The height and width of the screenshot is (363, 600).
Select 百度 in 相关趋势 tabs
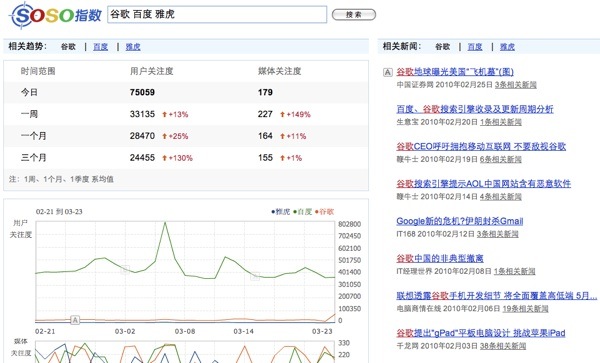coord(100,47)
